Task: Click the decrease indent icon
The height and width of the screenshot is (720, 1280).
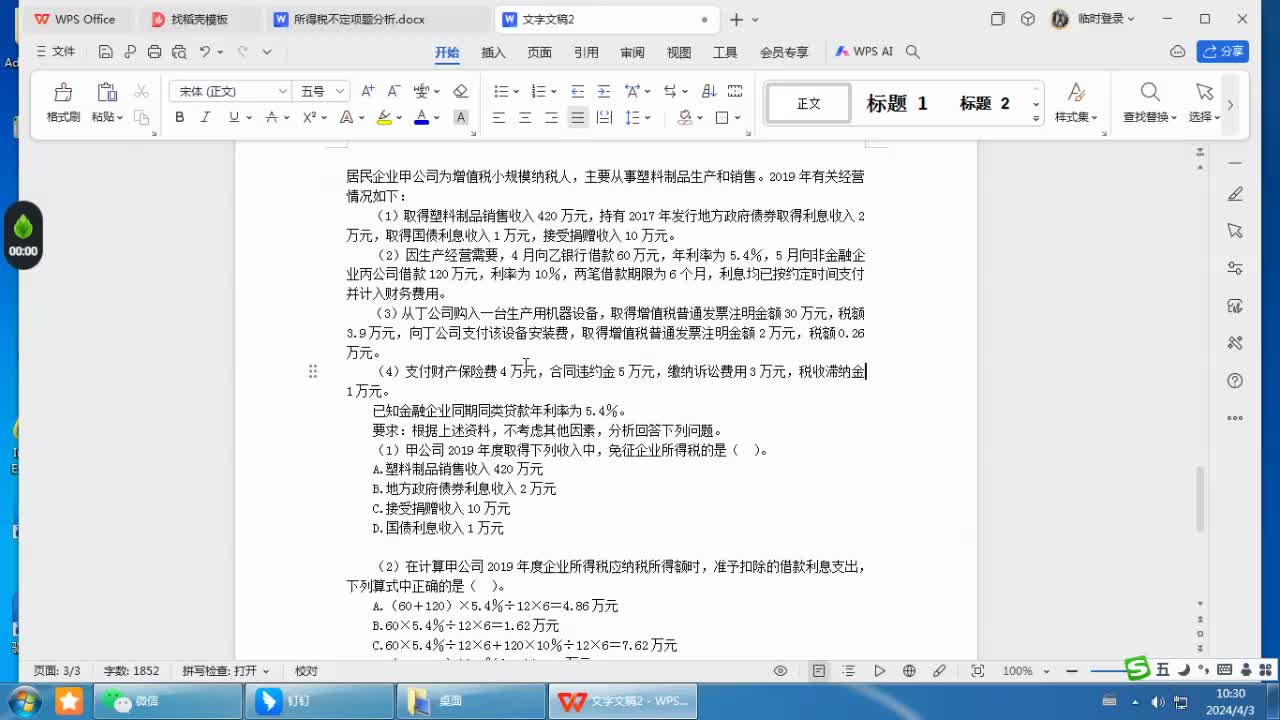Action: pyautogui.click(x=578, y=91)
